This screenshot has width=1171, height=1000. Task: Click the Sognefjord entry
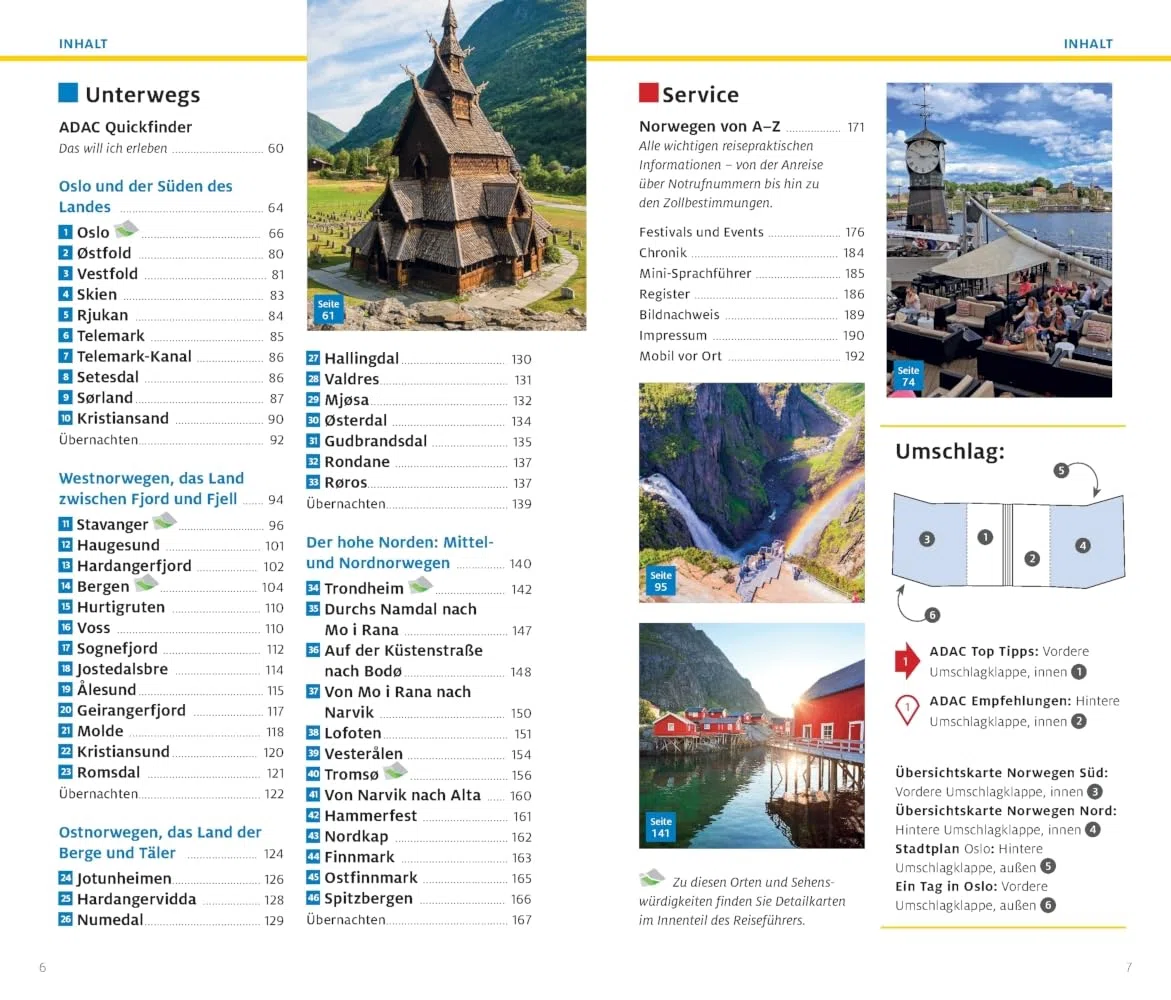click(171, 649)
